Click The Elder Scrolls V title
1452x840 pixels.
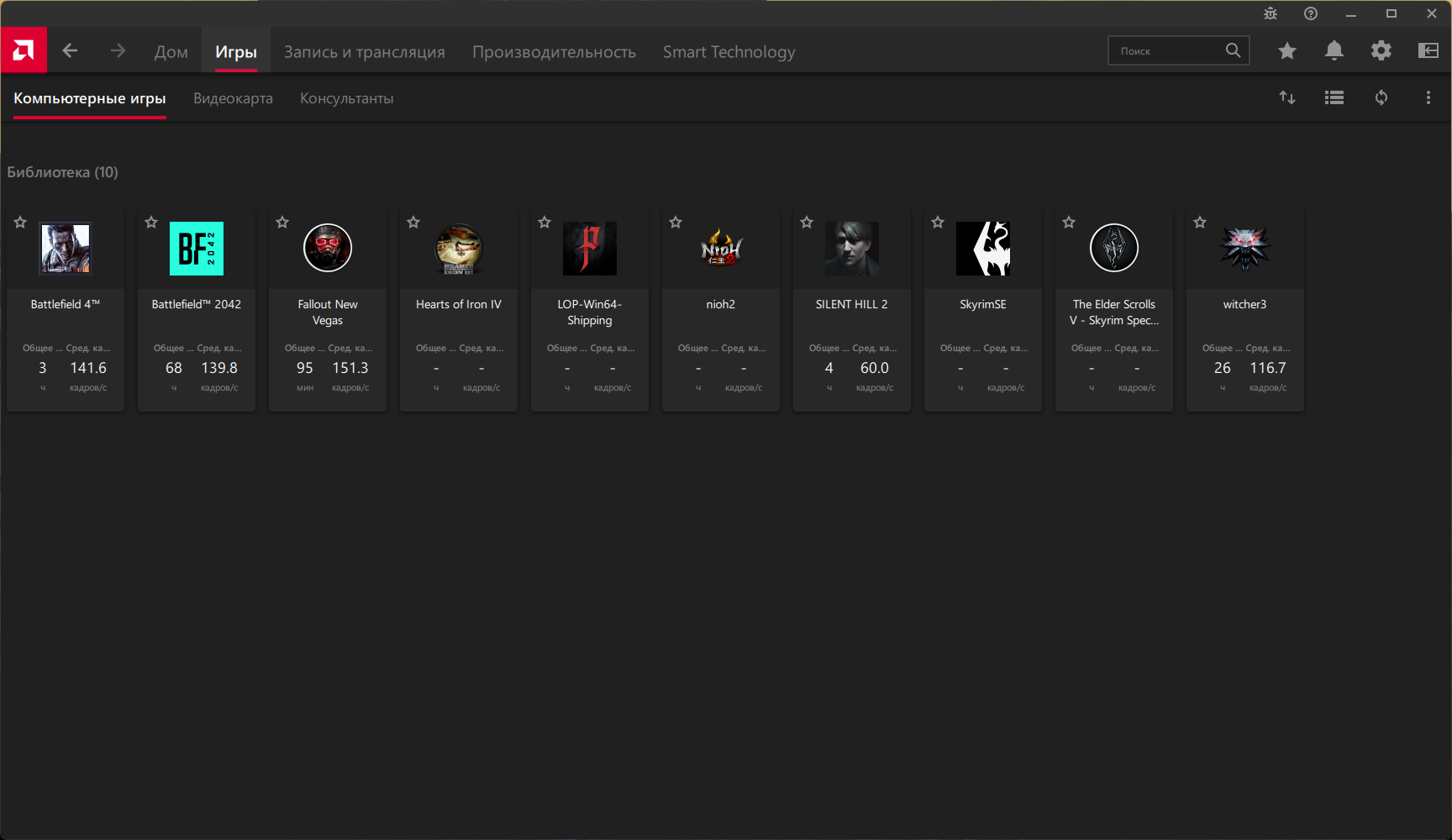1114,312
